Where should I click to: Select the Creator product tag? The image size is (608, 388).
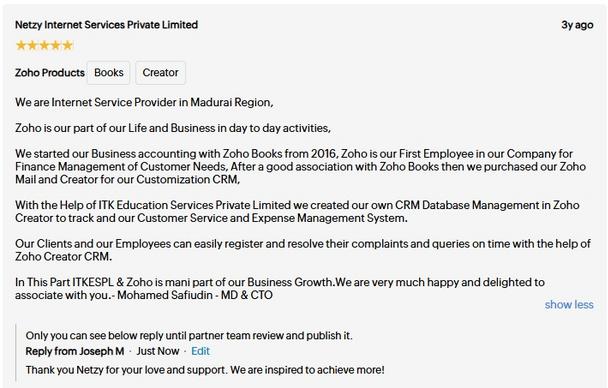(x=161, y=72)
